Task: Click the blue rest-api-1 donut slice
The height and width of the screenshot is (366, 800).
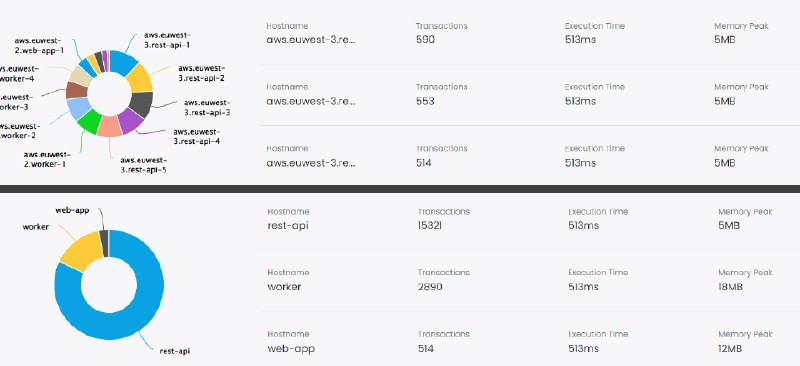Action: click(x=123, y=62)
